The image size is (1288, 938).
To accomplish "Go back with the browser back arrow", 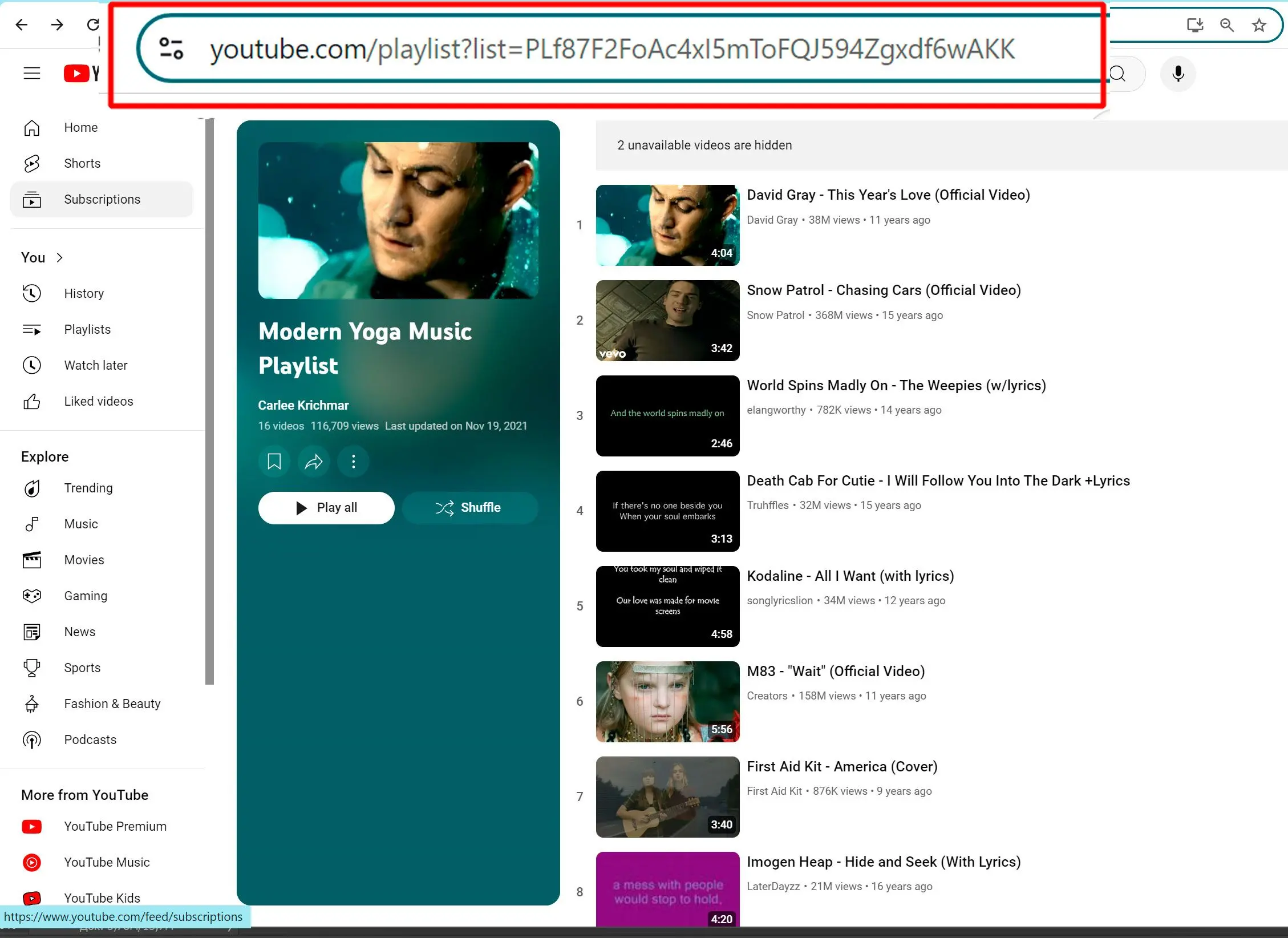I will coord(22,25).
